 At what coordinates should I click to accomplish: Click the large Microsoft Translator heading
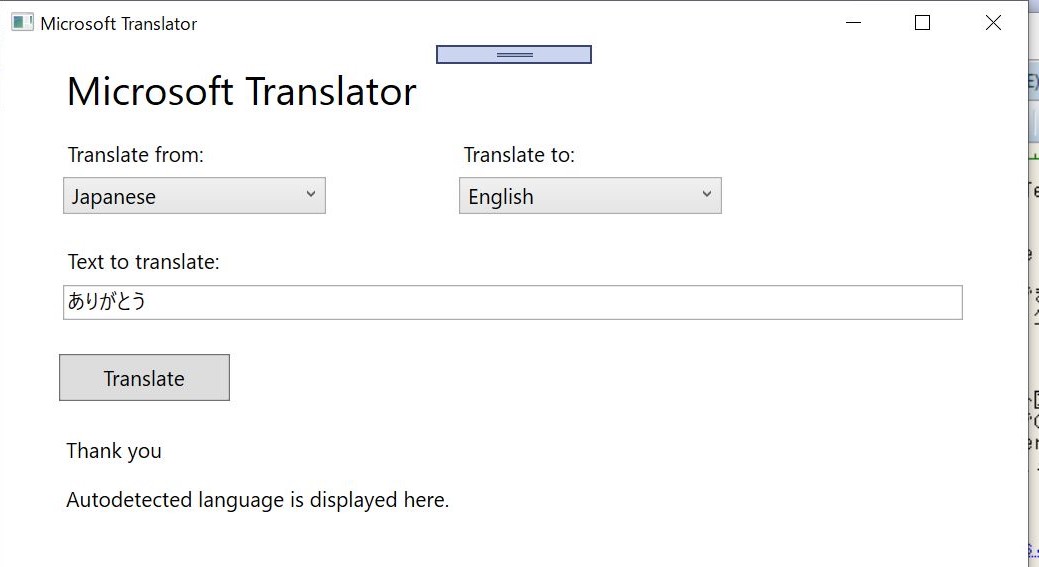pos(242,91)
